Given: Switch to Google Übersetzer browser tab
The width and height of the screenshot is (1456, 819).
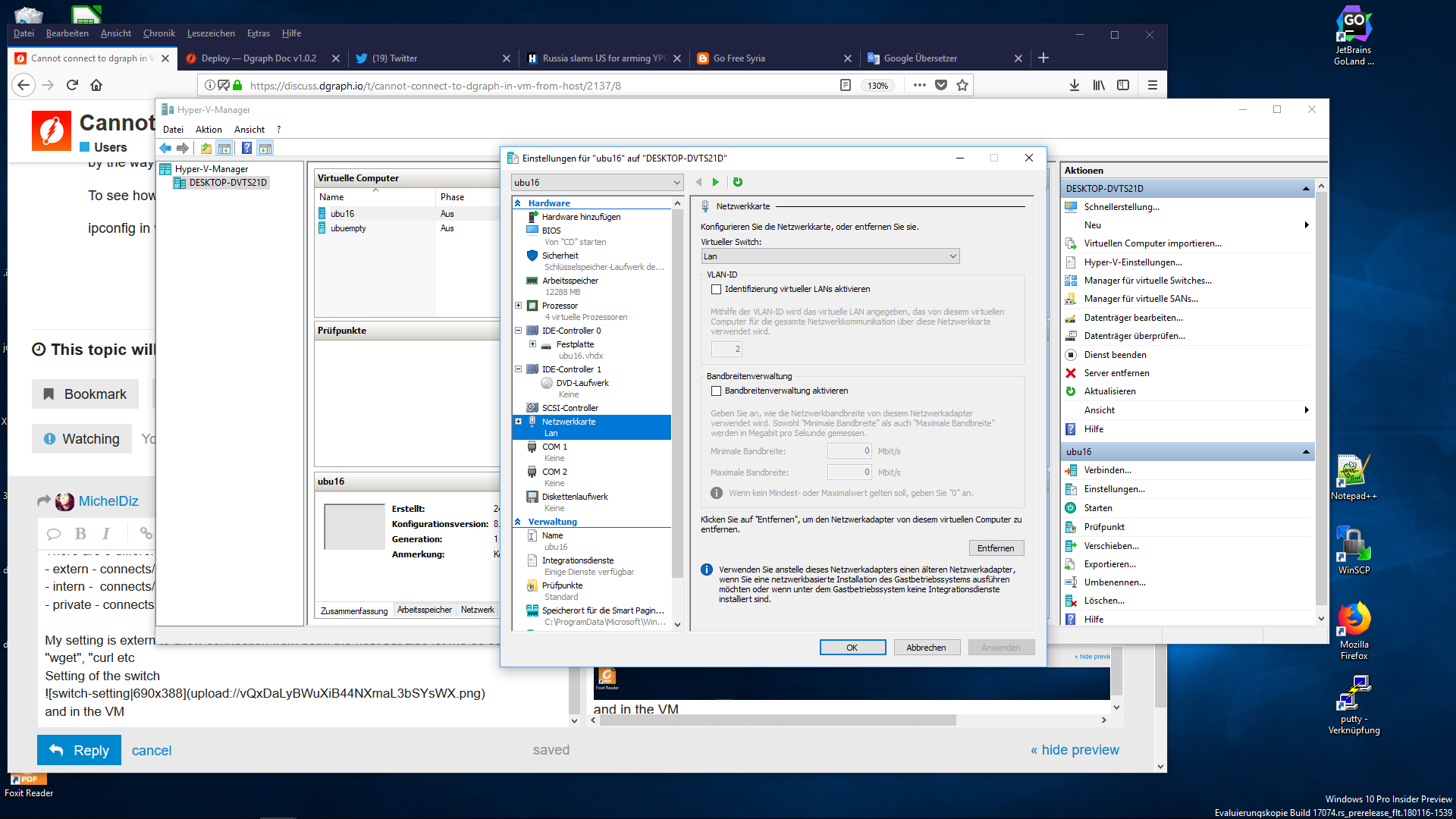Looking at the screenshot, I should click(x=945, y=58).
